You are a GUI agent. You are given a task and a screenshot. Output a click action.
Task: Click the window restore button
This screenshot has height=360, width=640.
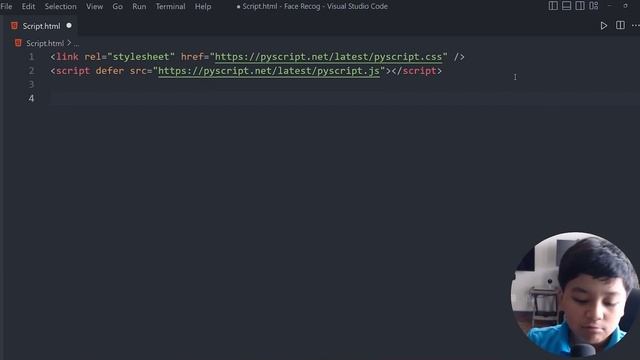click(x=625, y=6)
